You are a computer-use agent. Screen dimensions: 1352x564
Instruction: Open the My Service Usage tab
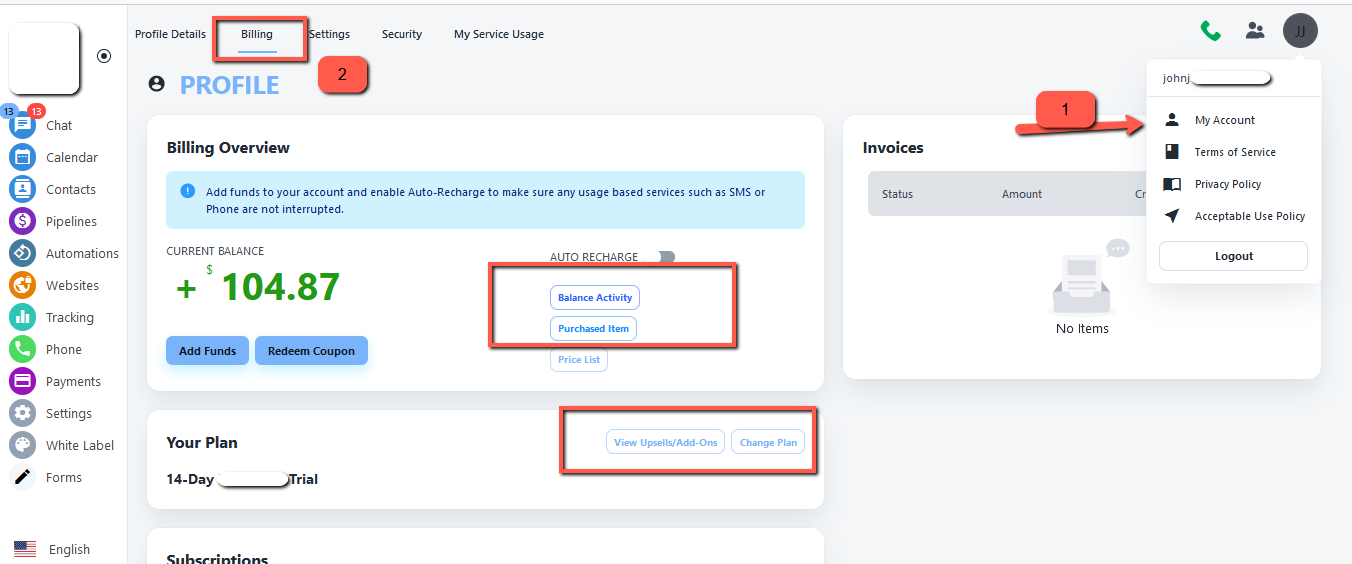(x=499, y=34)
